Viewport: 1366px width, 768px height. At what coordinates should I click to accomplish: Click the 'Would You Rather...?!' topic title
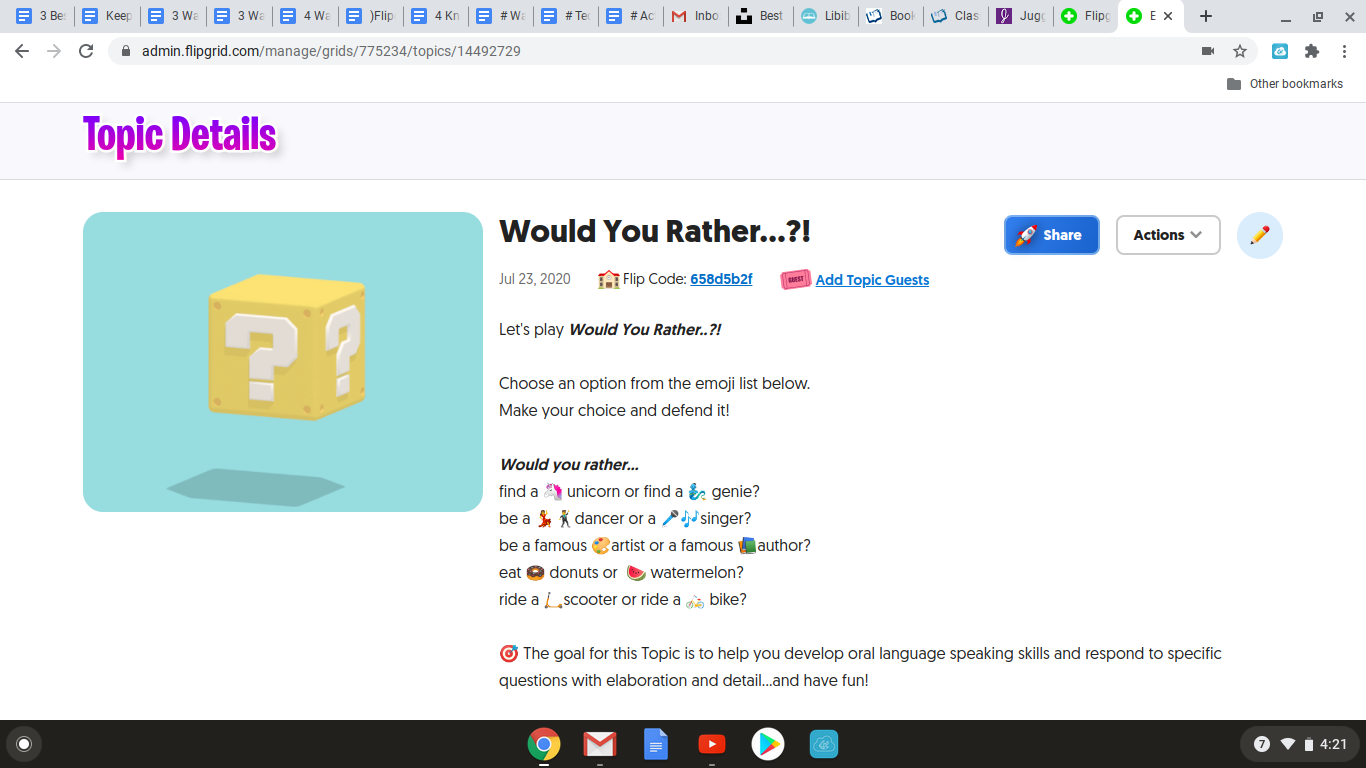(655, 231)
